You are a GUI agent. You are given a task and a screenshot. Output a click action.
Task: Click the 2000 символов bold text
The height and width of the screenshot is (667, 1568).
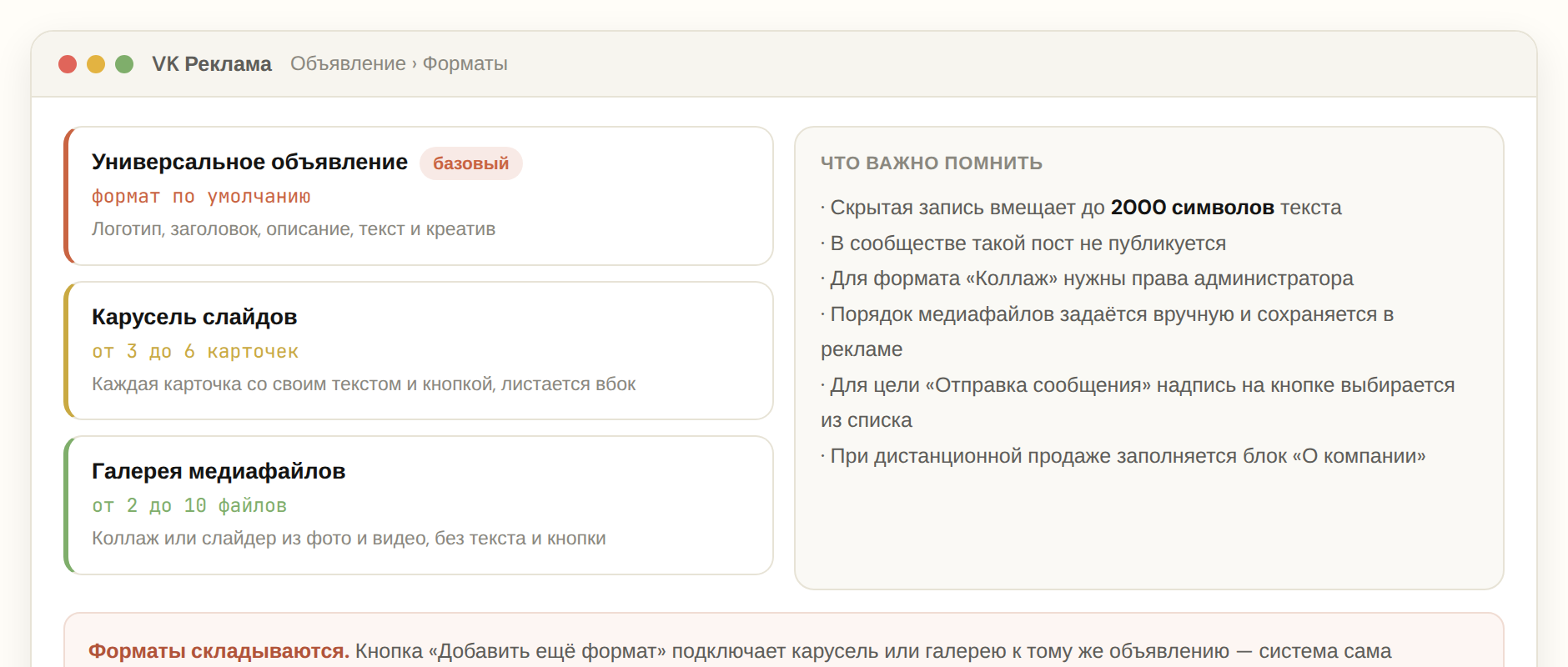point(1193,208)
